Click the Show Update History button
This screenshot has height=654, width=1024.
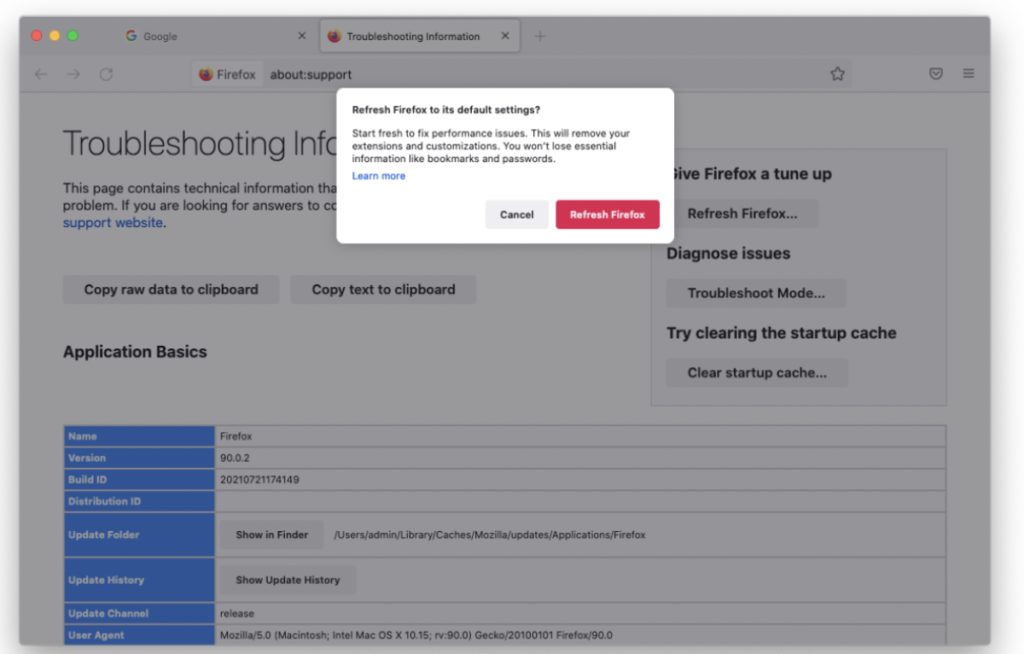pyautogui.click(x=288, y=580)
